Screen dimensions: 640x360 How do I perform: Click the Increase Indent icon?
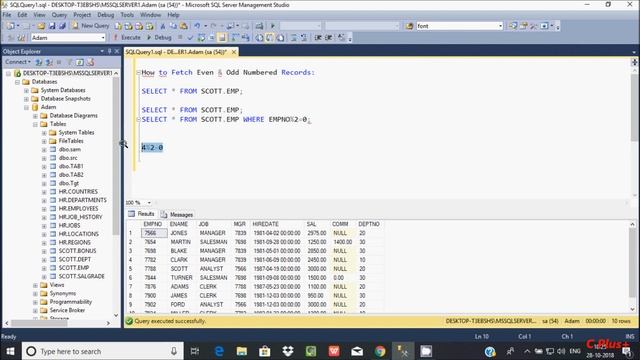click(329, 38)
